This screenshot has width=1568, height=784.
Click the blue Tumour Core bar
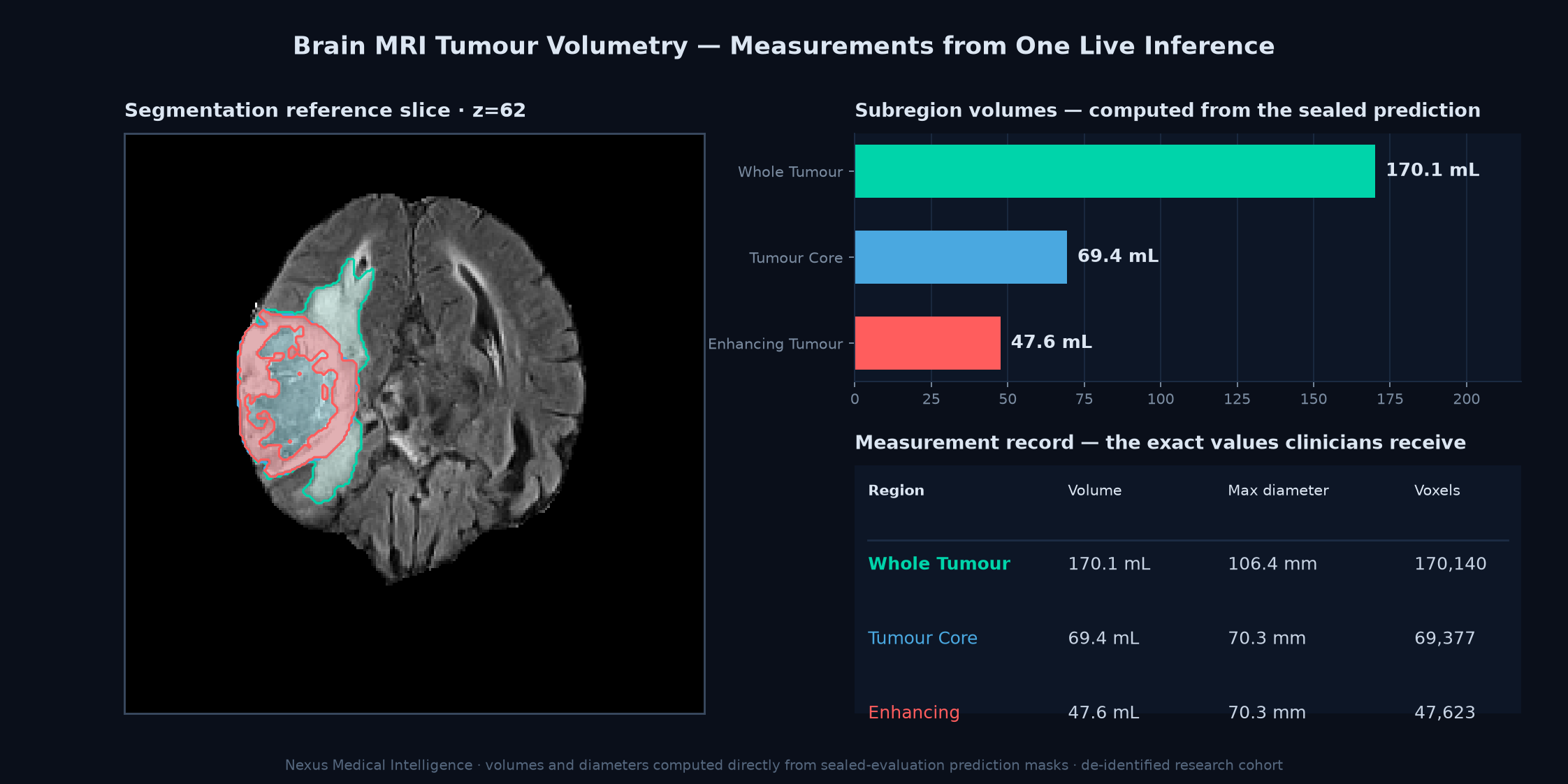click(961, 257)
